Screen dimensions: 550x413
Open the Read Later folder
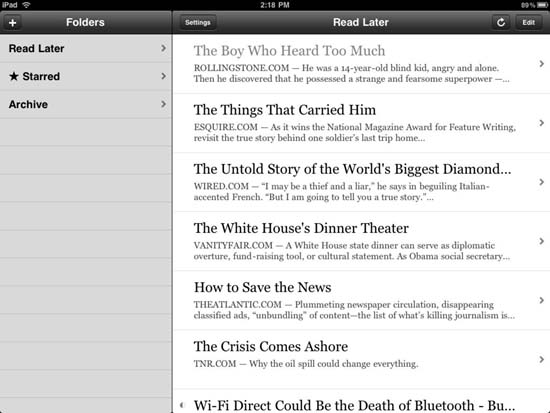(86, 48)
